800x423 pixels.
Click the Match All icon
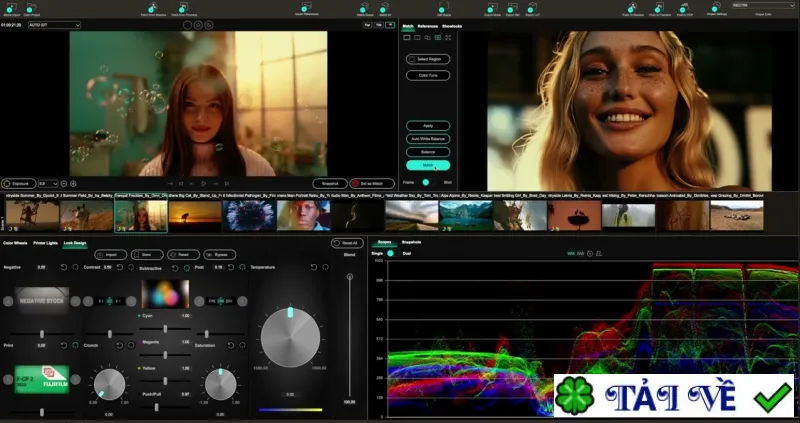click(x=385, y=7)
